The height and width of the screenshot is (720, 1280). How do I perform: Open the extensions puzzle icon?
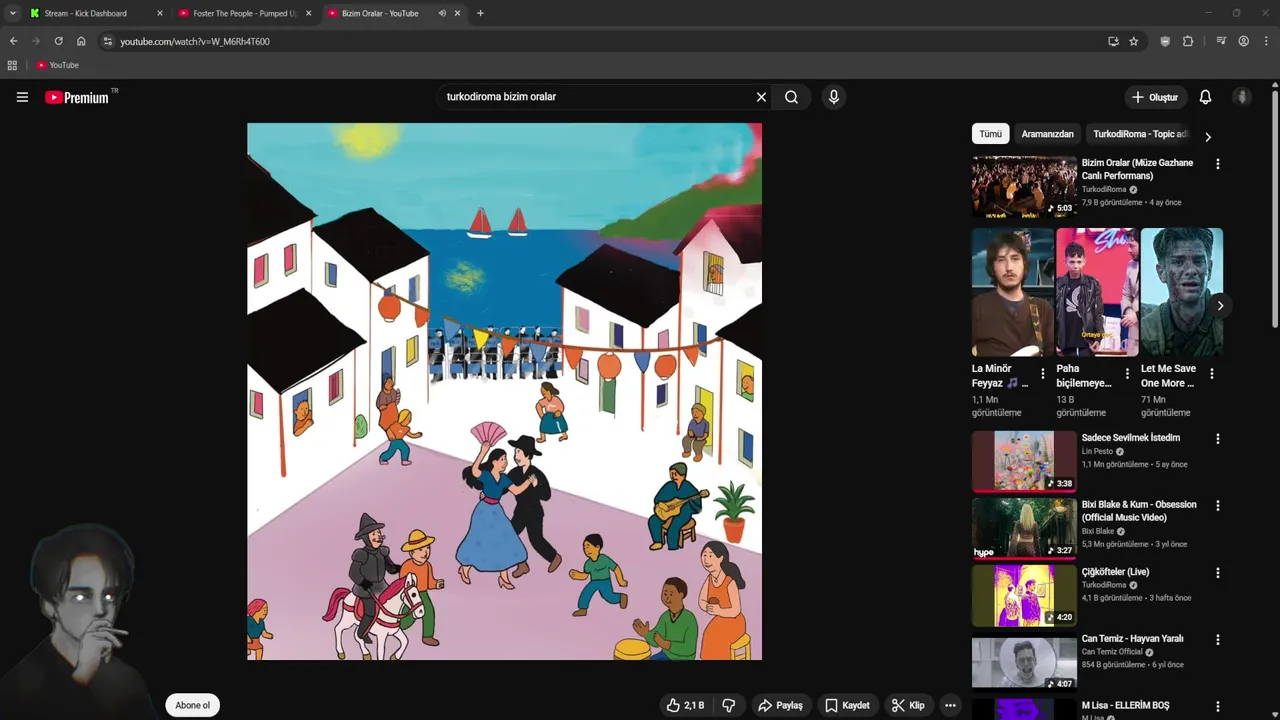(1188, 41)
